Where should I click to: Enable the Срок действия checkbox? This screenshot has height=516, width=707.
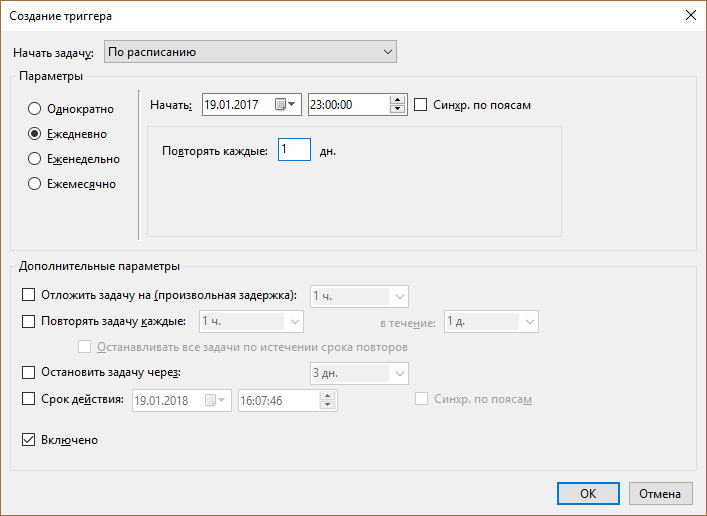tap(28, 399)
